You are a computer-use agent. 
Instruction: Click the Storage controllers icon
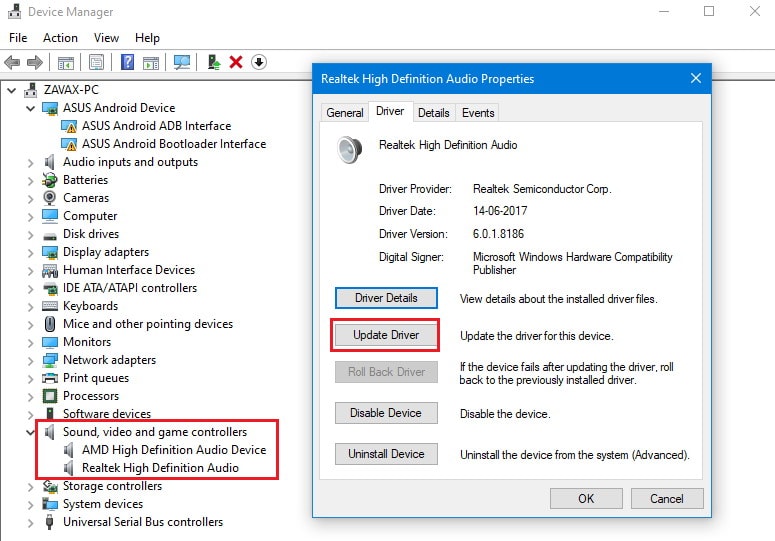point(50,487)
